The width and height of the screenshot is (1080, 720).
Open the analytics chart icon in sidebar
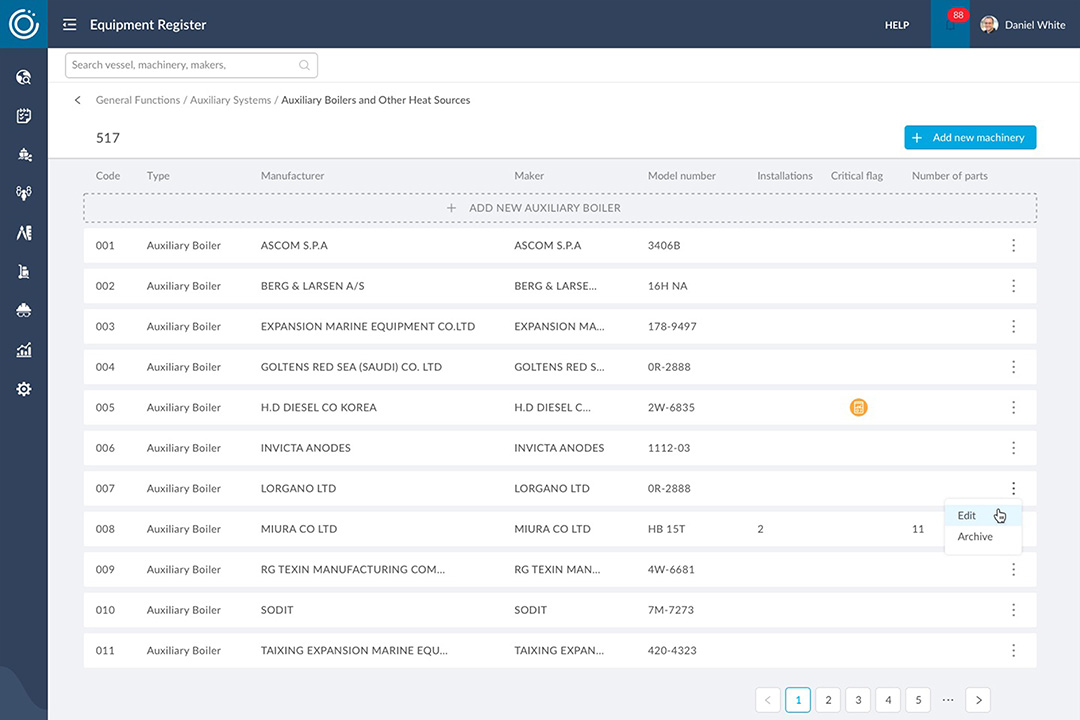click(x=24, y=350)
